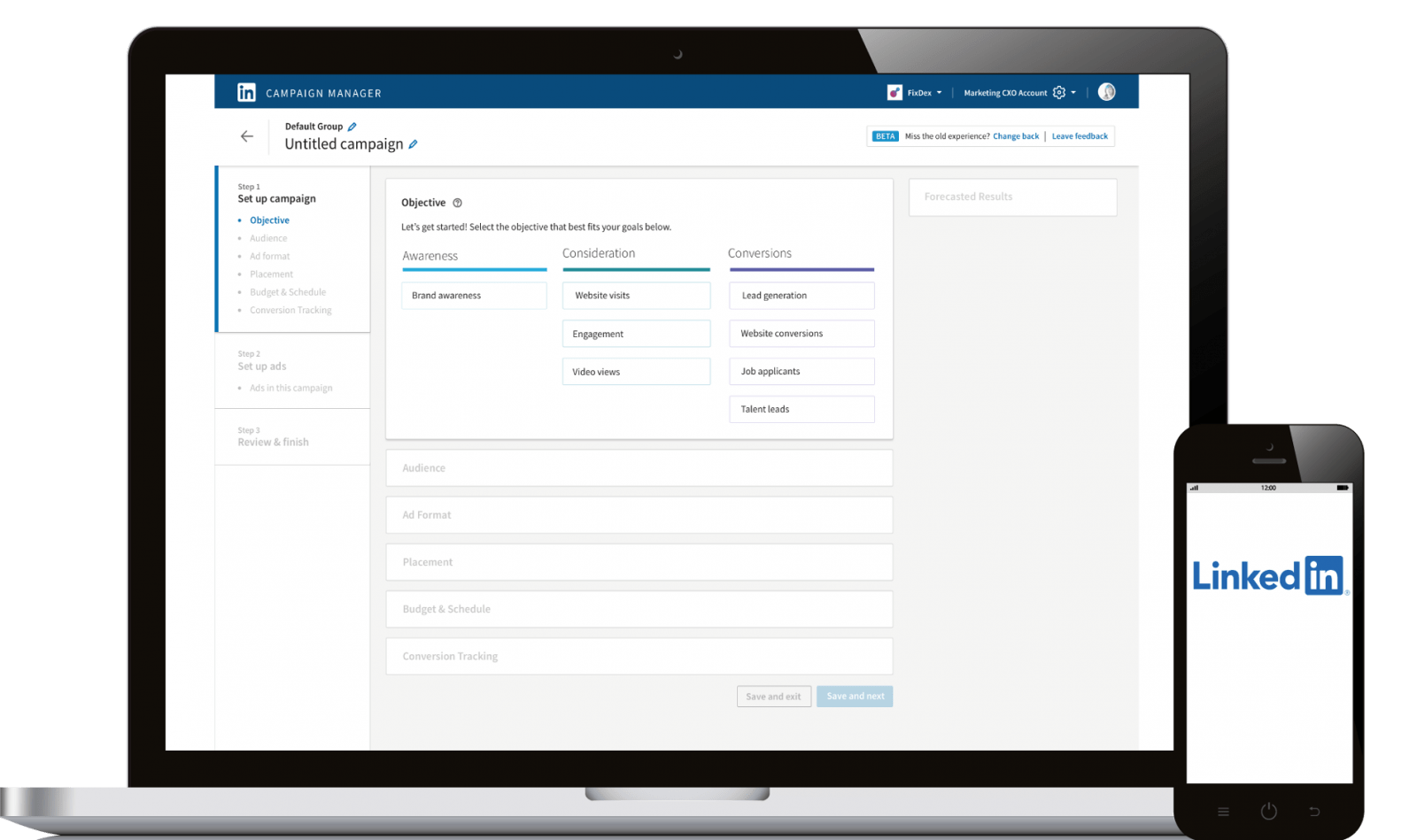Open the Objective help question icon
The height and width of the screenshot is (840, 1417).
click(457, 203)
